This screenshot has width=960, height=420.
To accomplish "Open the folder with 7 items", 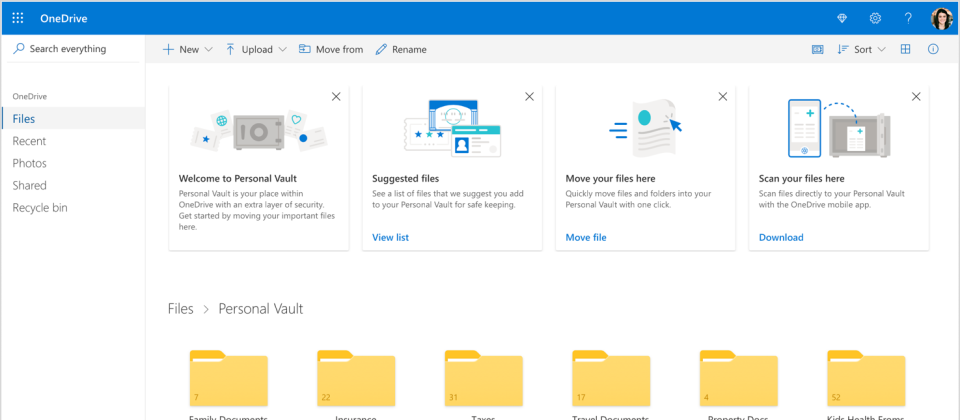I will tap(228, 378).
